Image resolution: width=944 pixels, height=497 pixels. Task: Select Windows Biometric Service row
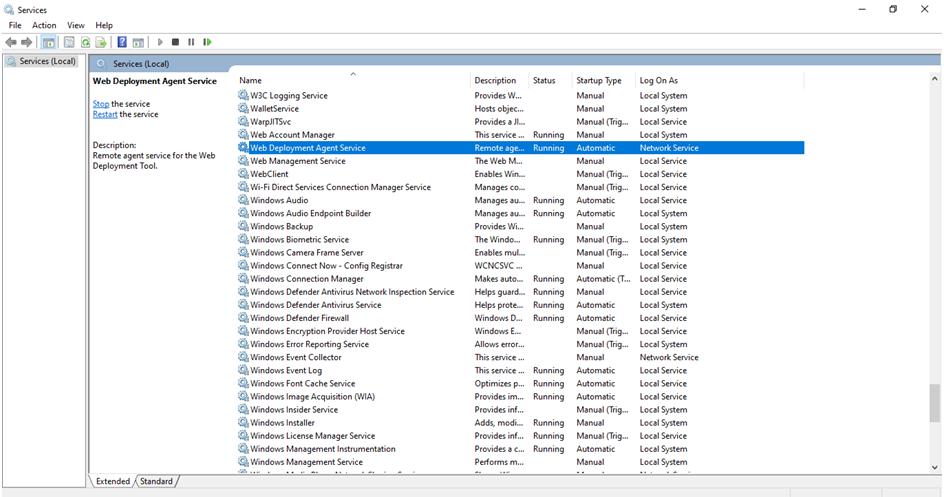pyautogui.click(x=520, y=239)
